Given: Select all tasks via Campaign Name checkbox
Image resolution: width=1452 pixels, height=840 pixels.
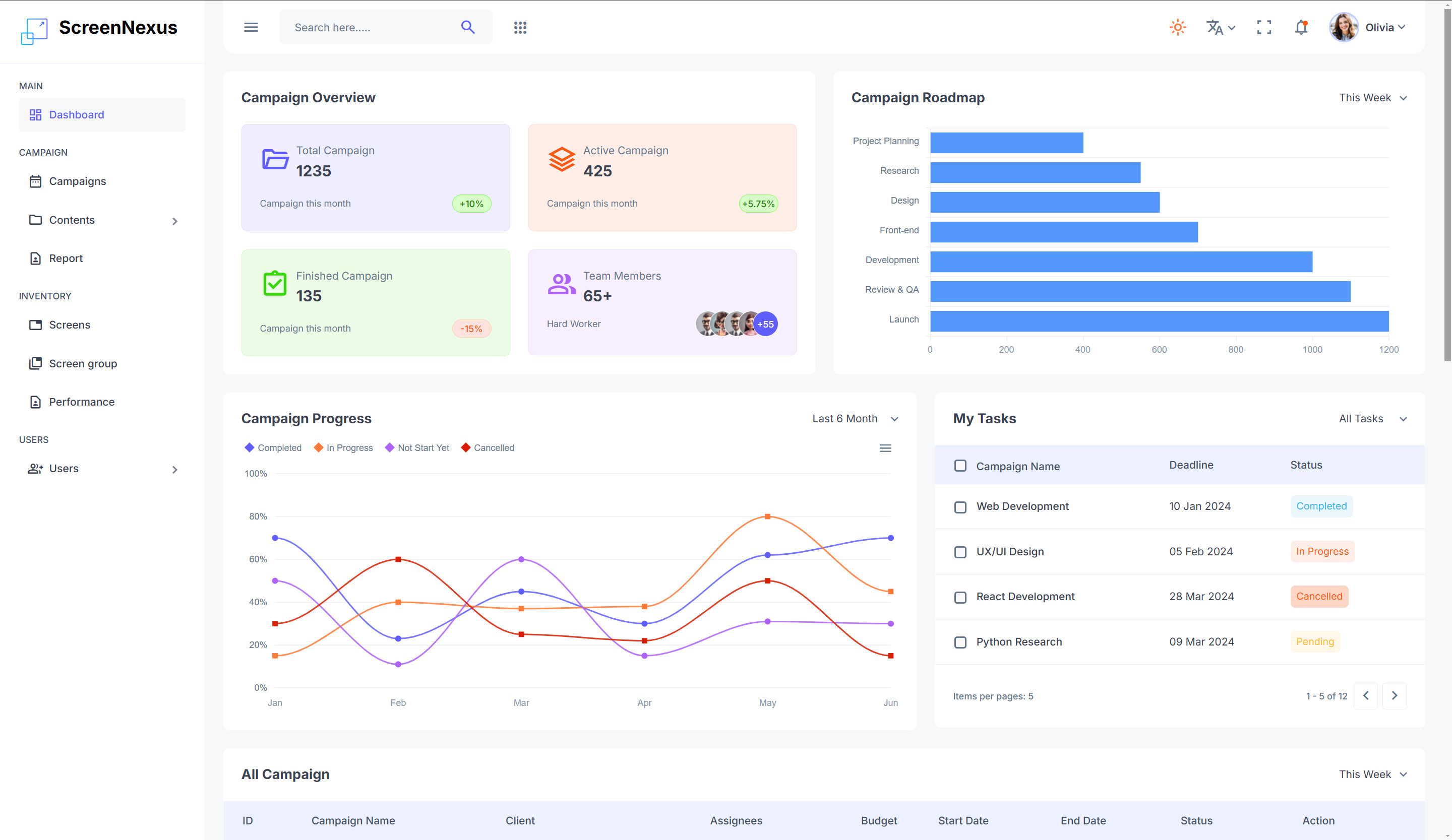Looking at the screenshot, I should pyautogui.click(x=960, y=465).
